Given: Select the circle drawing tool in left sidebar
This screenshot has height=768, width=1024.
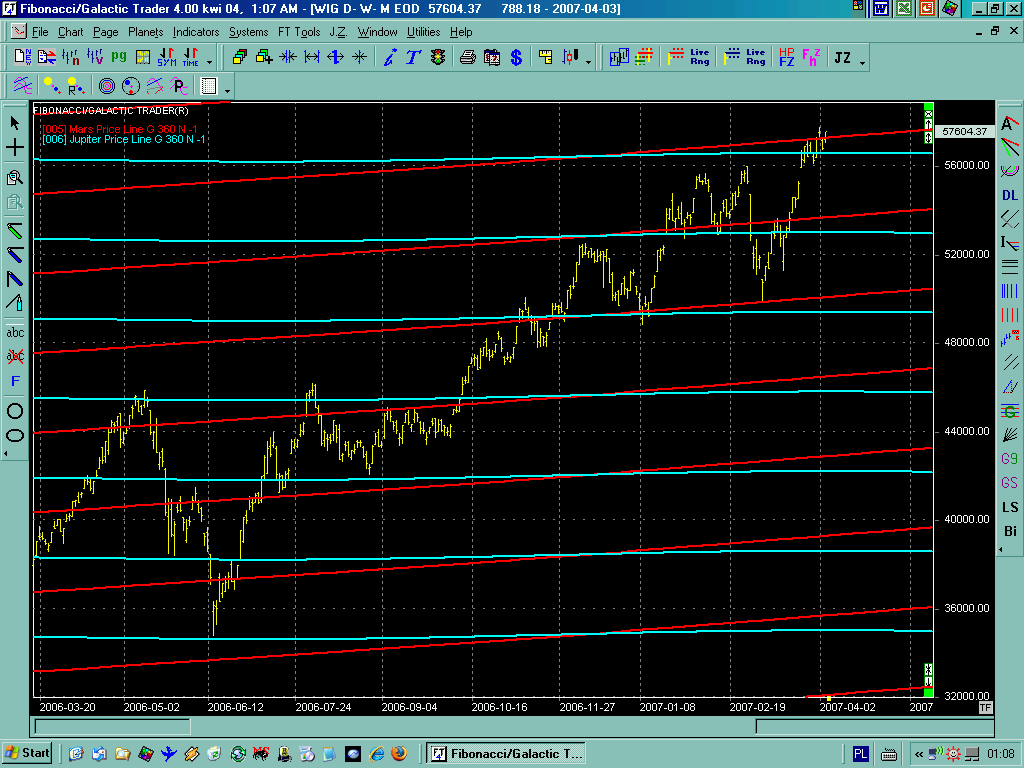Looking at the screenshot, I should click(x=15, y=411).
